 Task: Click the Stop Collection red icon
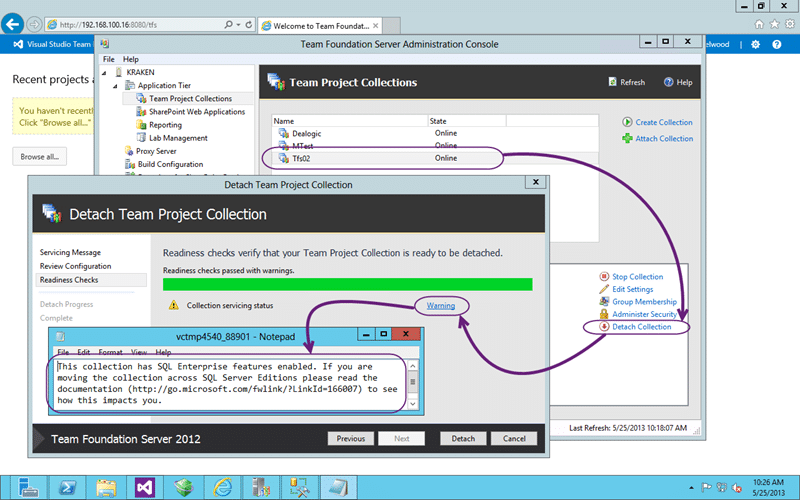coord(604,277)
